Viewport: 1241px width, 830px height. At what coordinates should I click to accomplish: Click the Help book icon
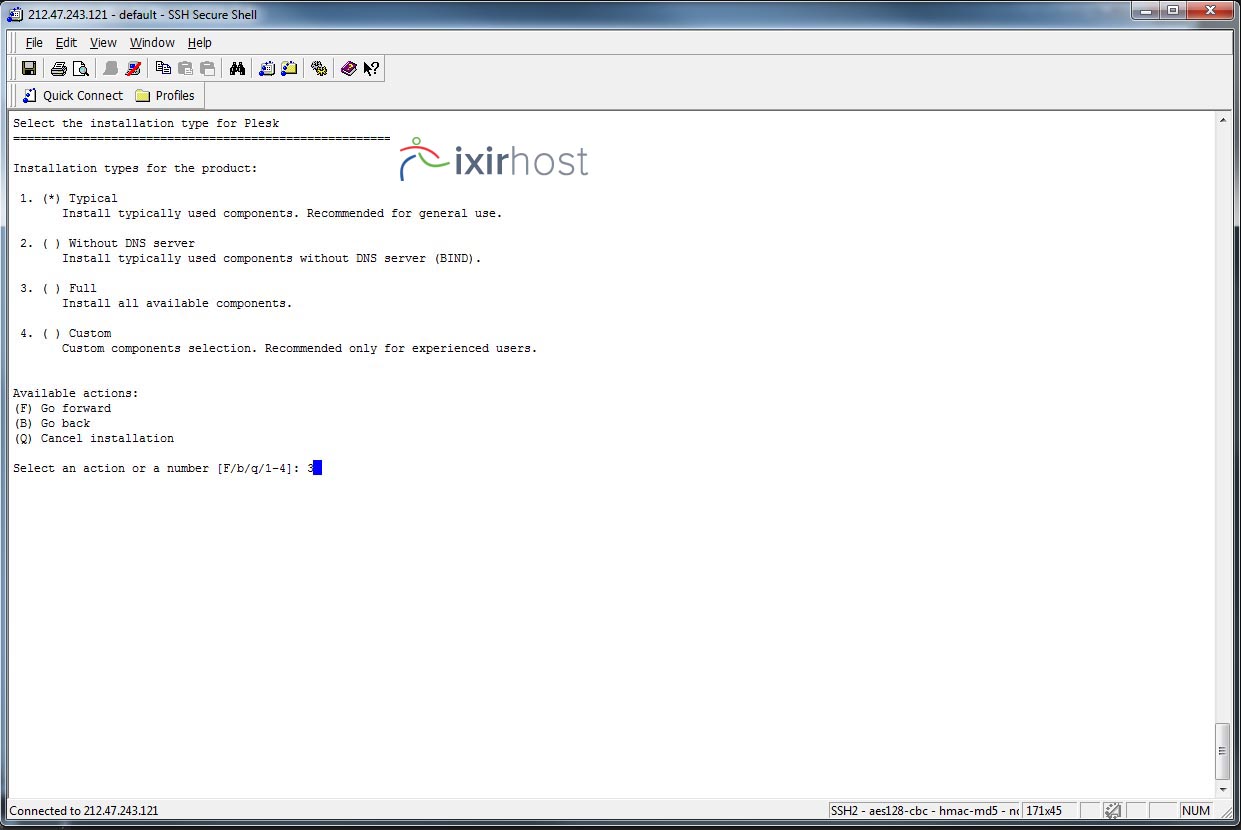pyautogui.click(x=349, y=69)
